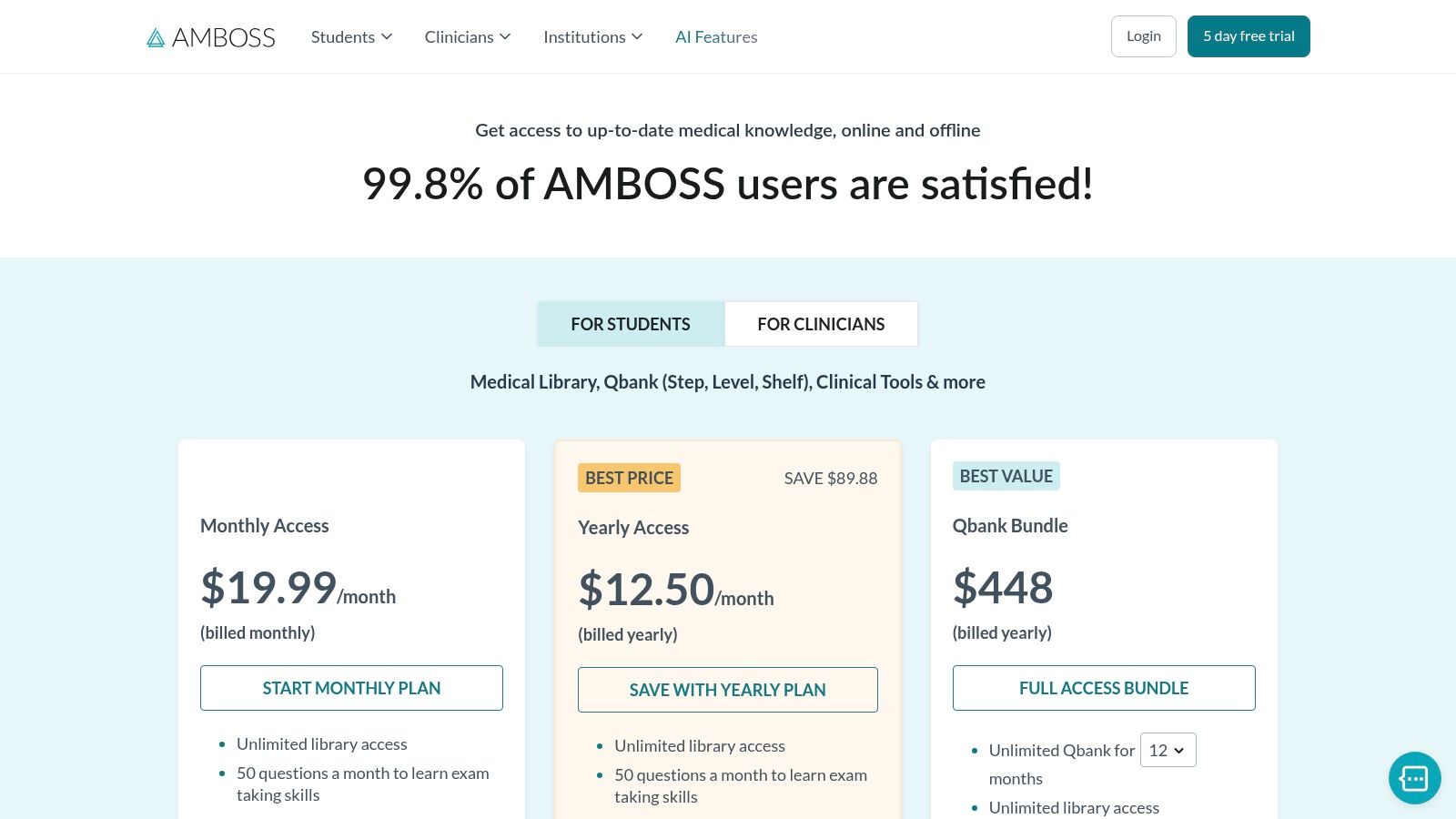Switch to the FOR CLINICIANS tab
1456x819 pixels.
pyautogui.click(x=821, y=323)
